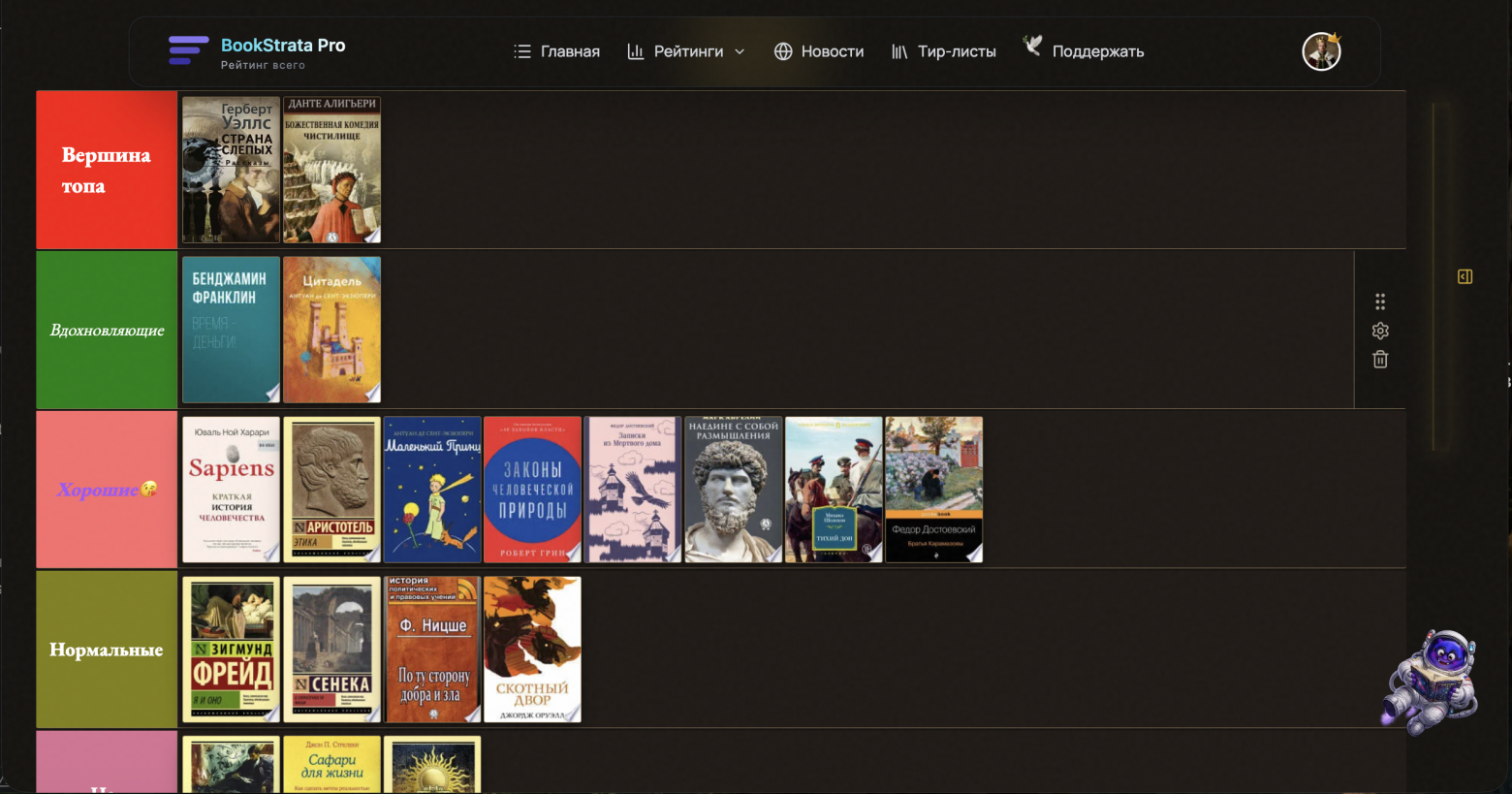Select the Цитадель book cover
This screenshot has height=794, width=1512.
[331, 330]
